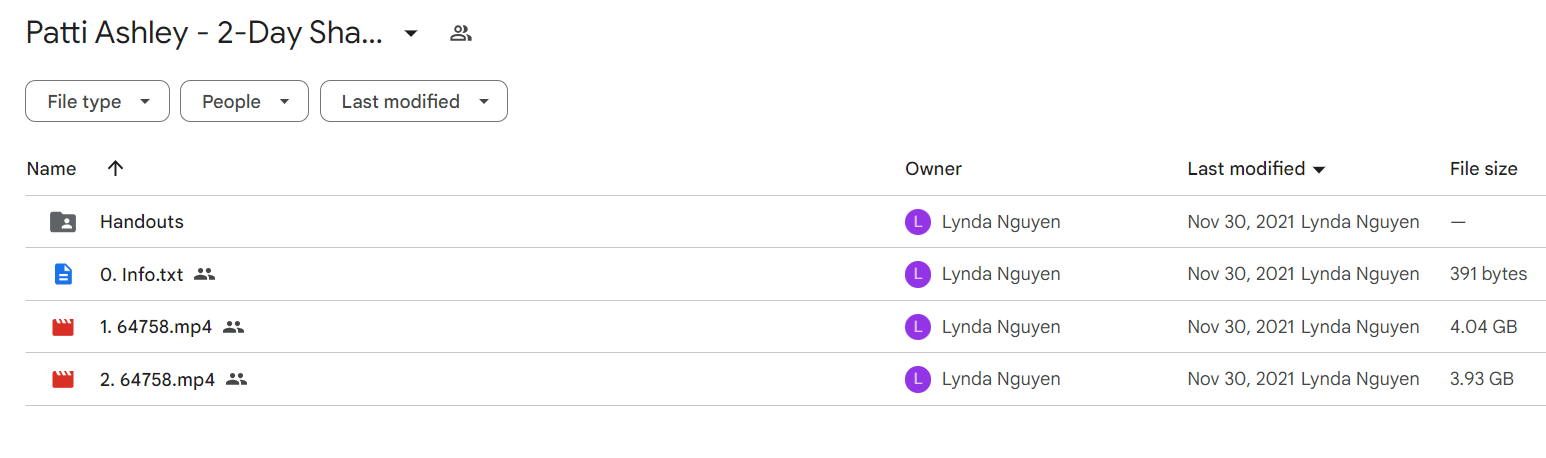The image size is (1546, 458).
Task: Click the shared folder icon next to Handouts
Action: click(x=63, y=222)
